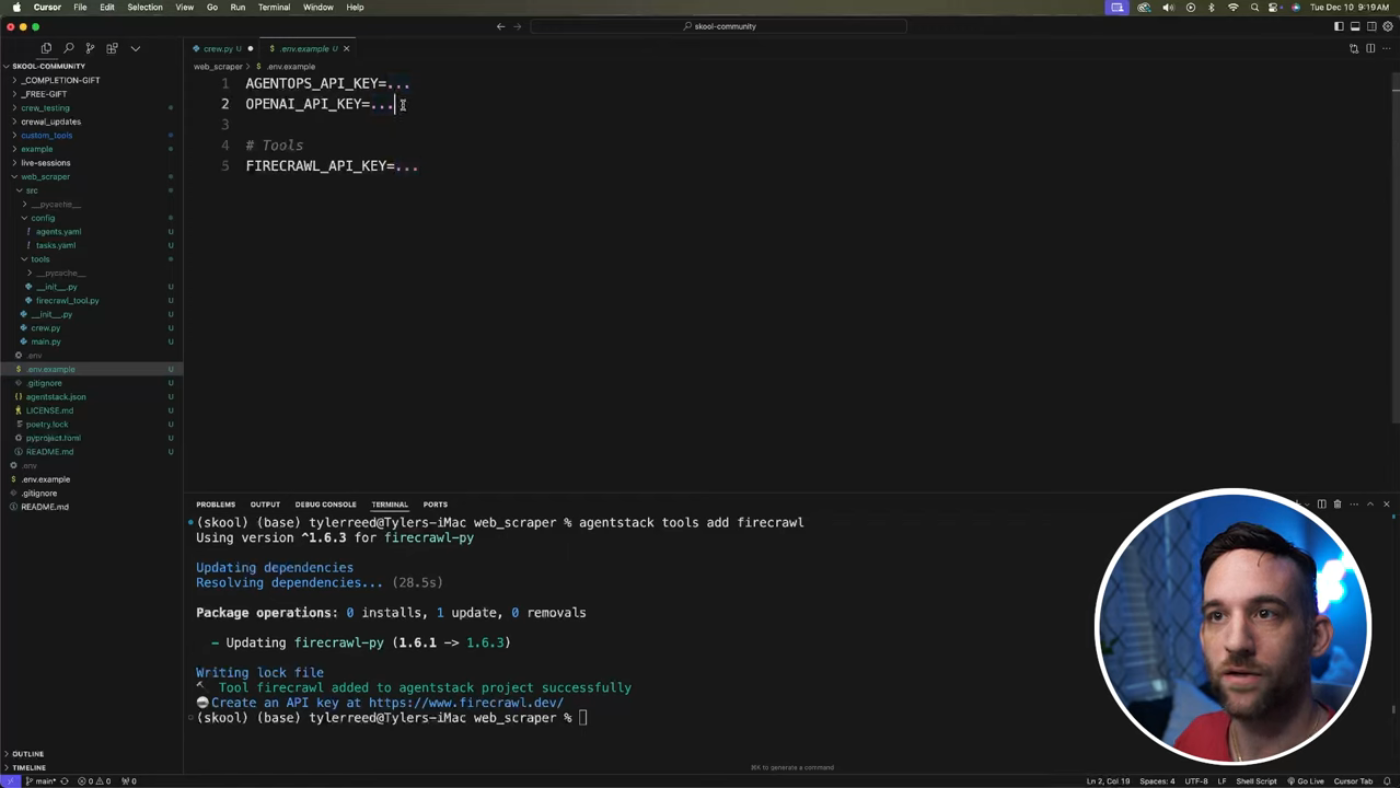The width and height of the screenshot is (1400, 788).
Task: Open the Extensions view icon
Action: pos(112,48)
